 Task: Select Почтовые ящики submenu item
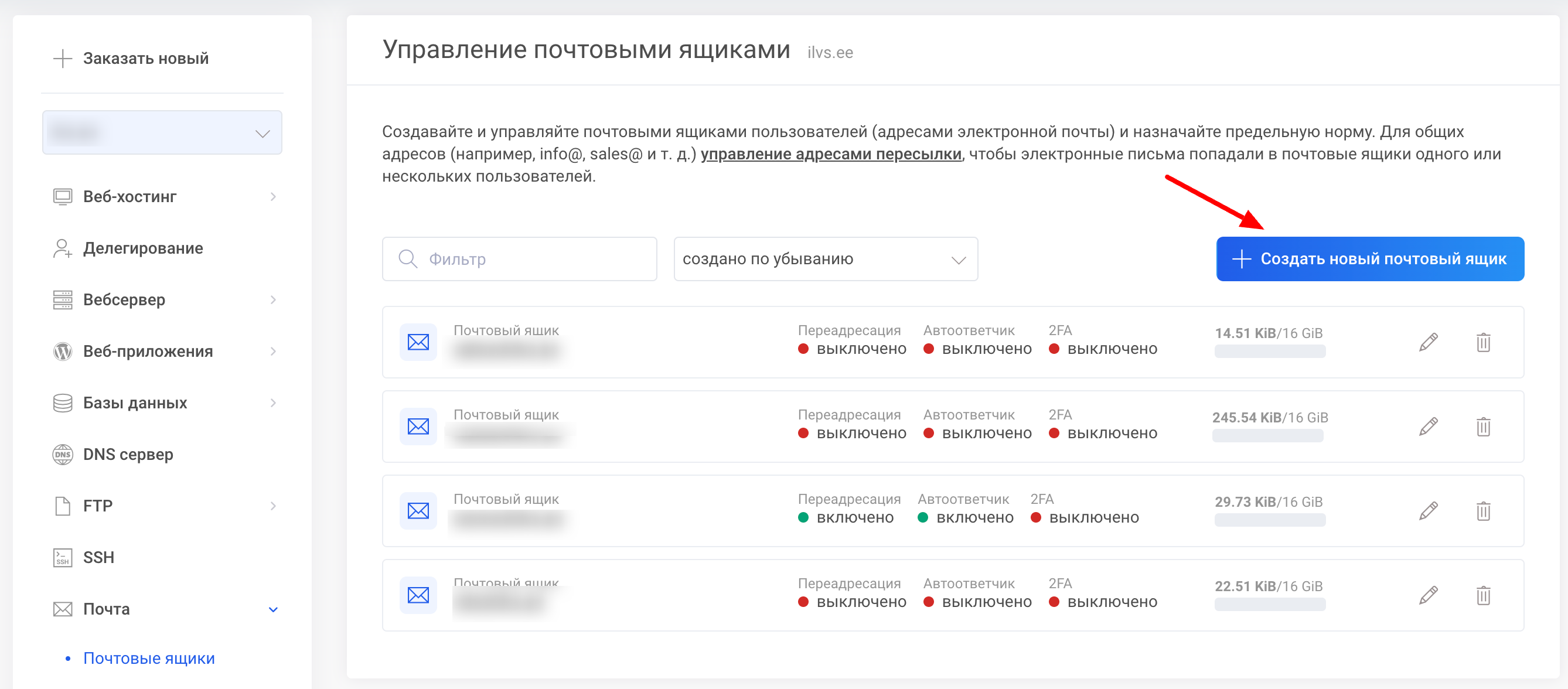tap(148, 658)
